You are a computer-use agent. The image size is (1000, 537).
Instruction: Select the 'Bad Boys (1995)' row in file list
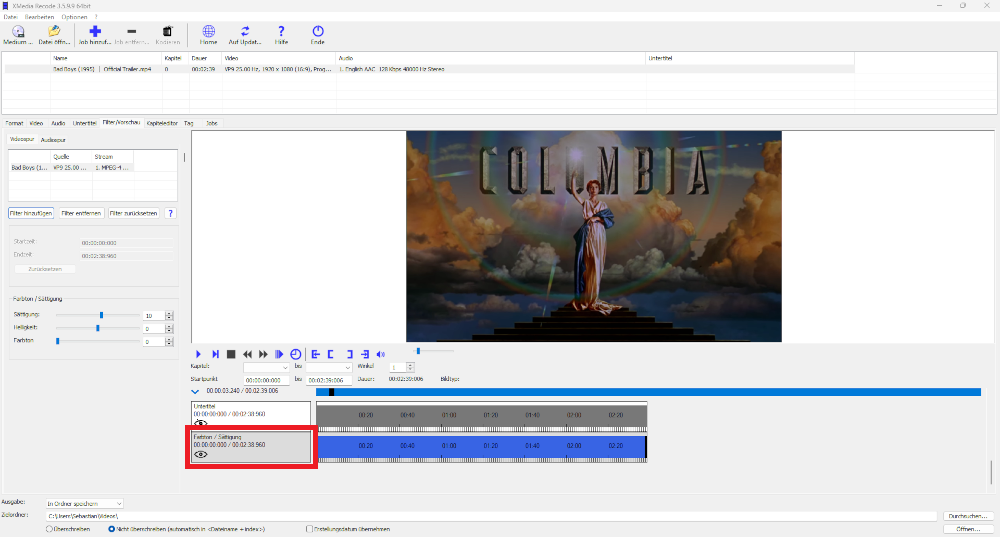(429, 69)
